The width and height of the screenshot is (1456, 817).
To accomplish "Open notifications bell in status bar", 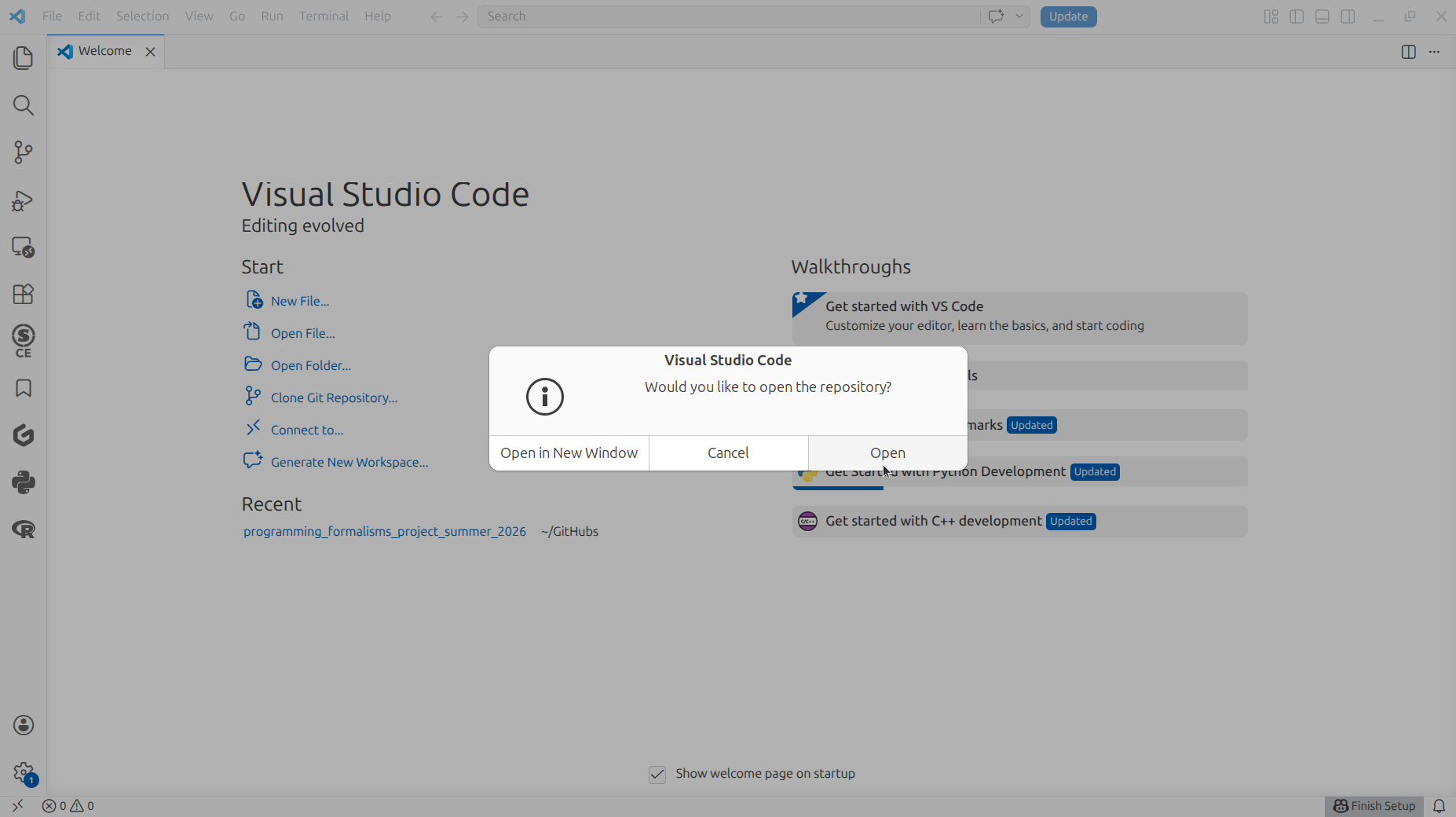I will (x=1439, y=805).
